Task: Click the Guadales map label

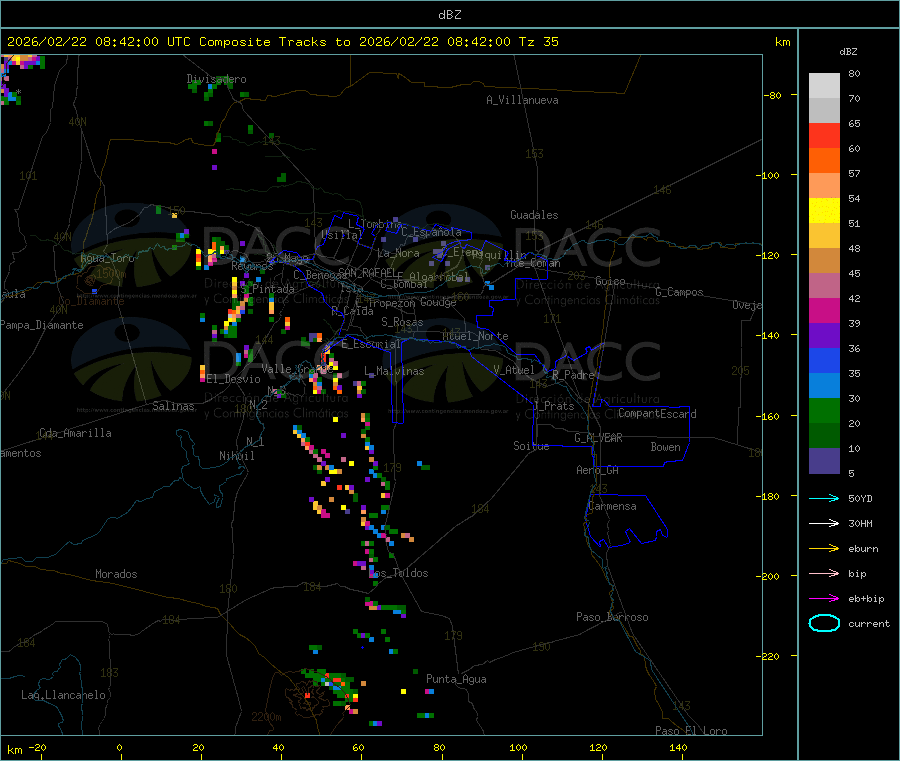Action: [534, 215]
